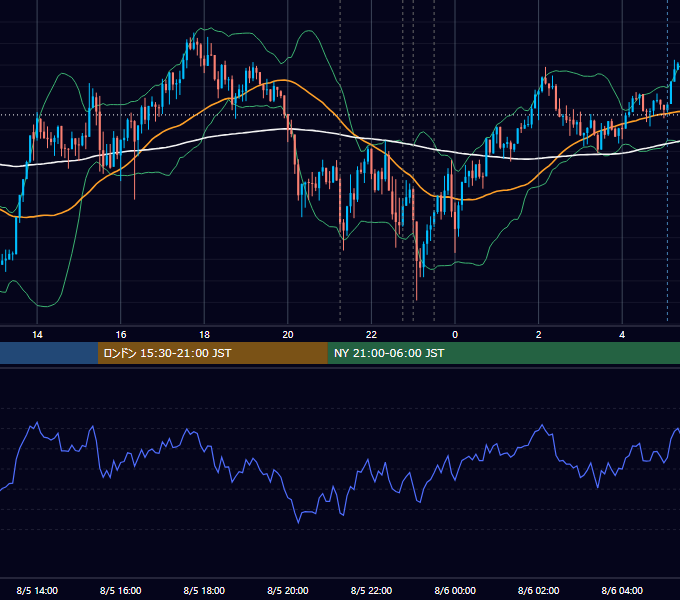The image size is (680, 600).
Task: Click the 4 hour label on upper axis
Action: (x=622, y=335)
